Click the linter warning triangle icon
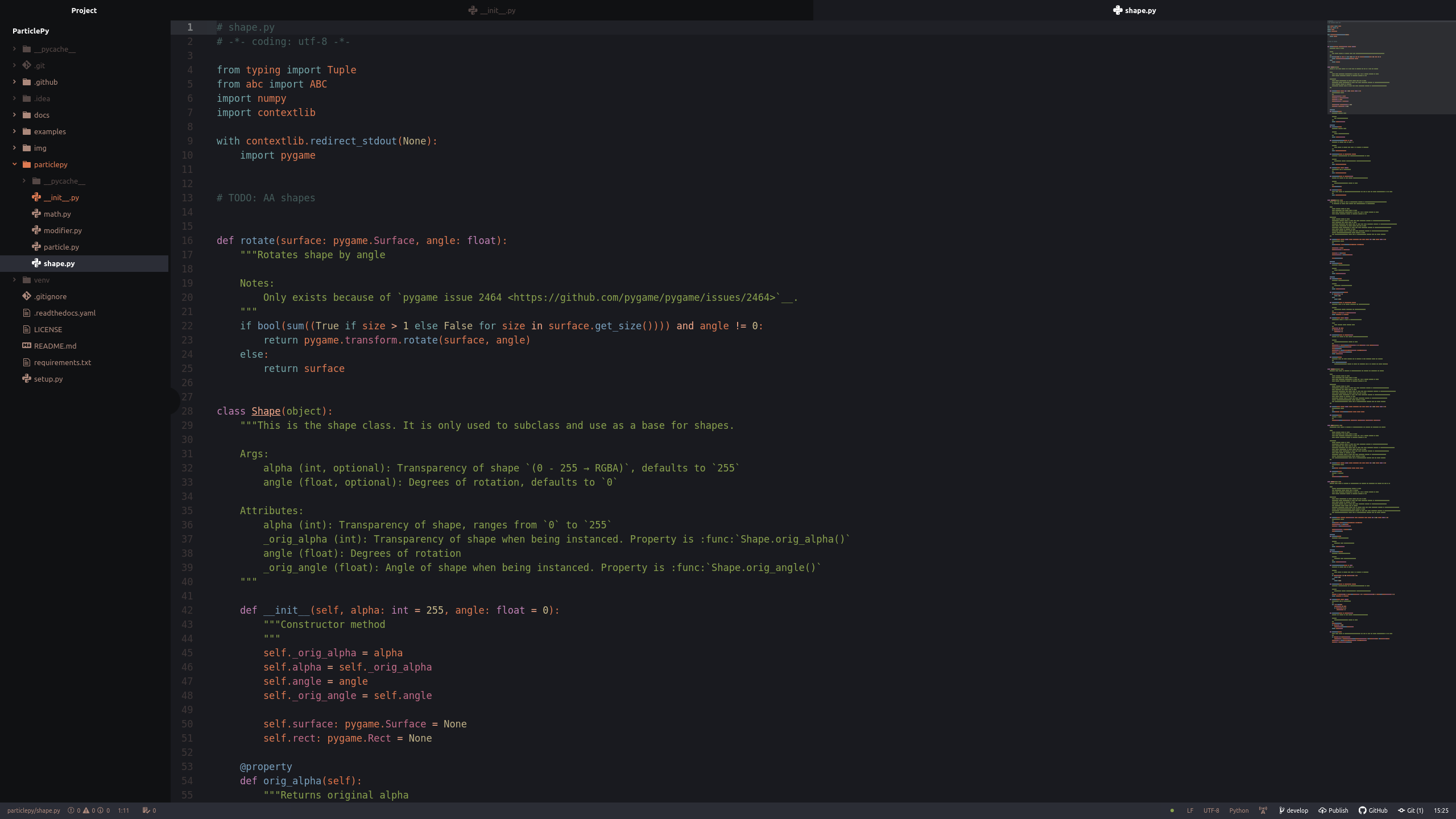 pyautogui.click(x=86, y=810)
